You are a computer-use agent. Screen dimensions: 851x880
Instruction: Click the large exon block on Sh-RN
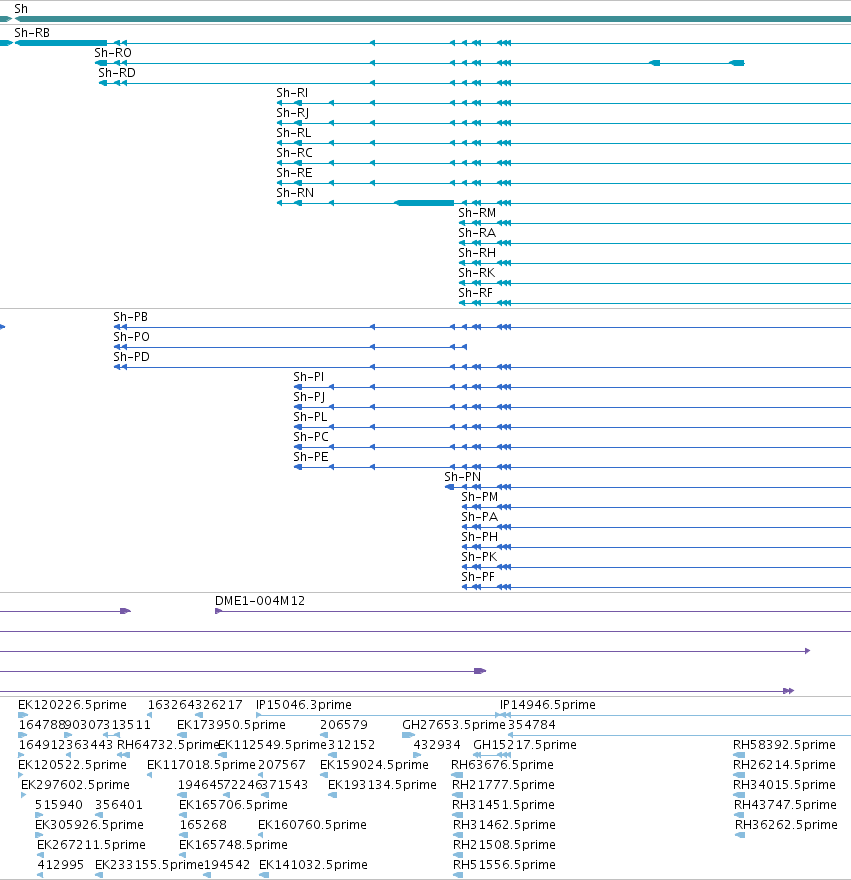point(424,203)
